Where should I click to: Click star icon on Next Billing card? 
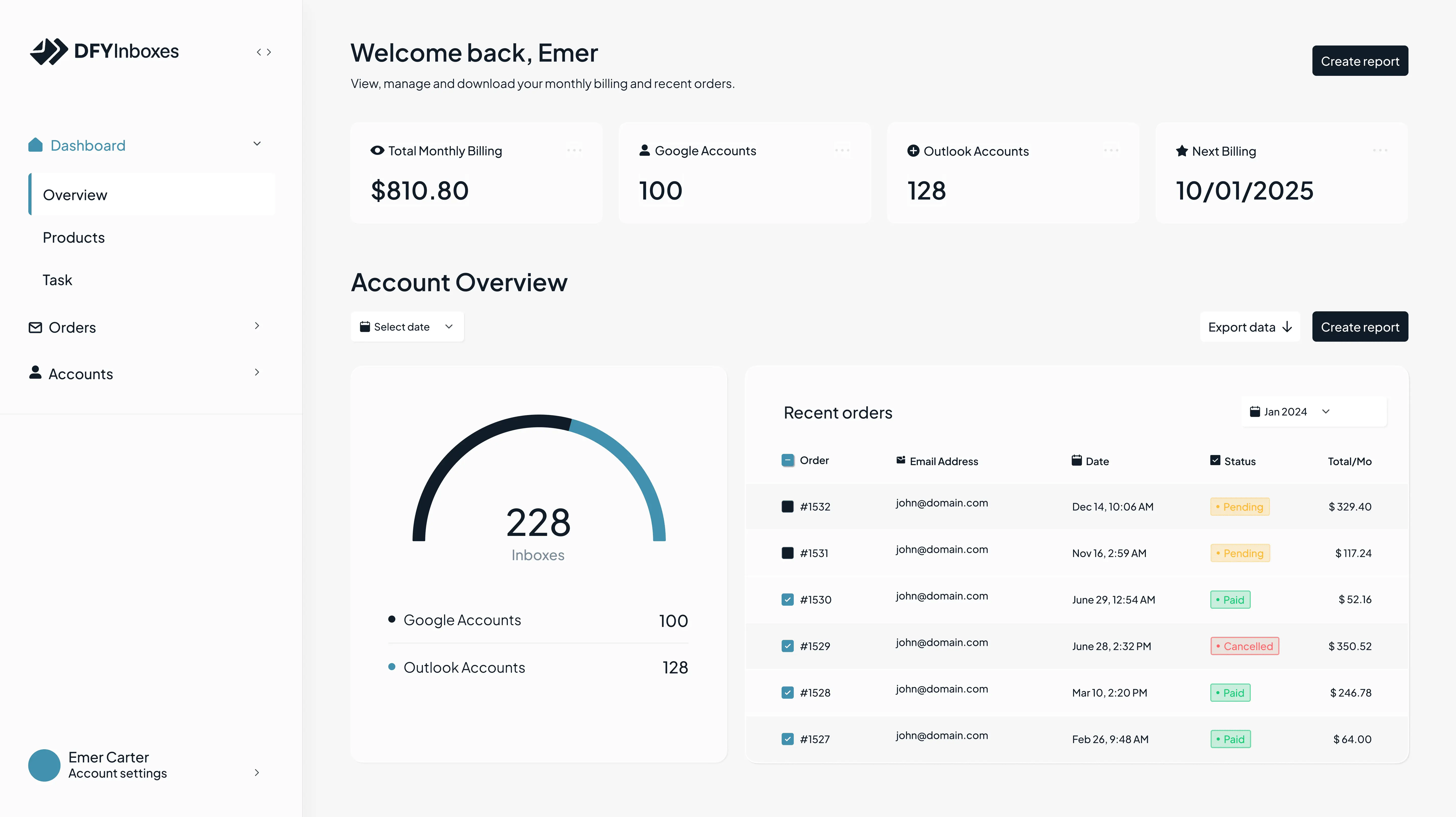pos(1182,151)
